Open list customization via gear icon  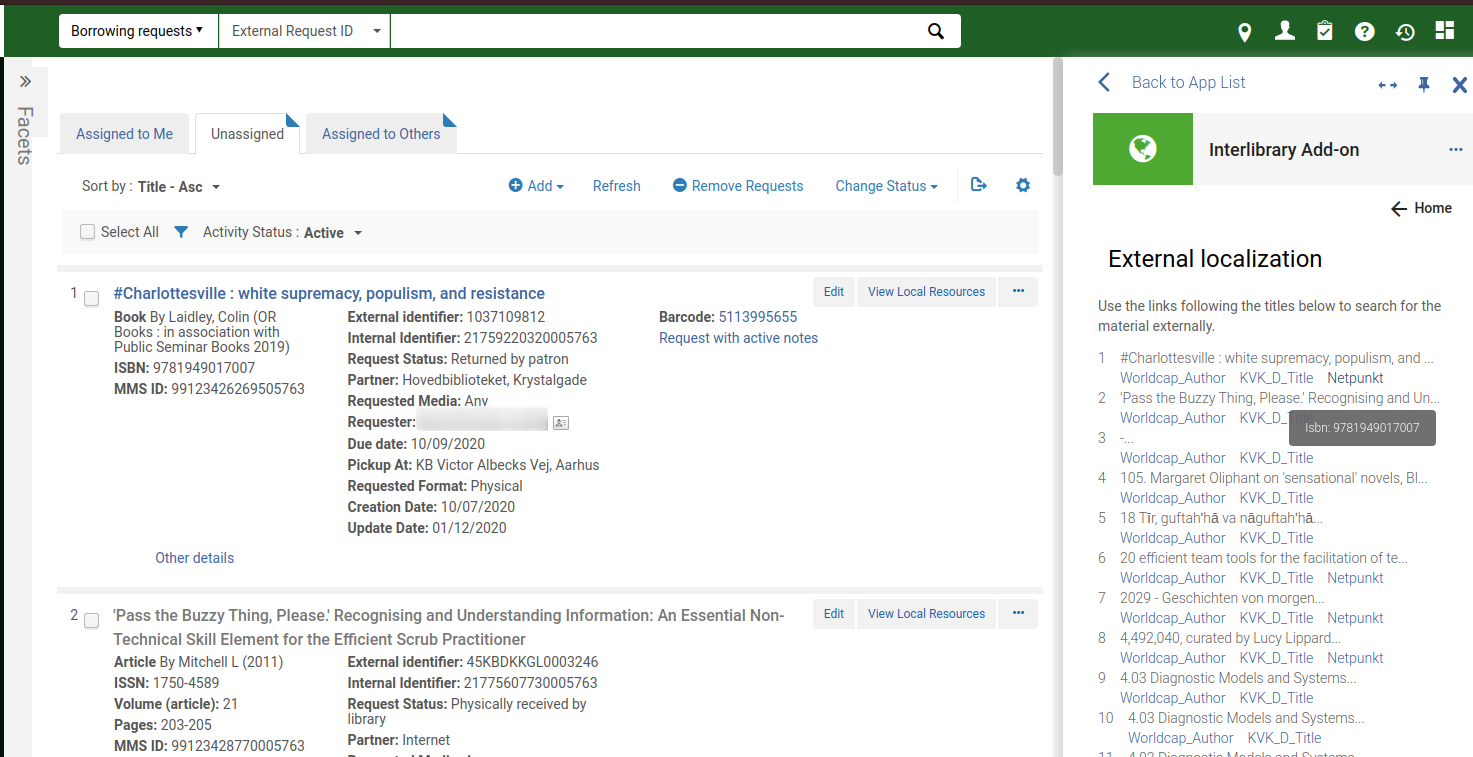tap(1022, 185)
